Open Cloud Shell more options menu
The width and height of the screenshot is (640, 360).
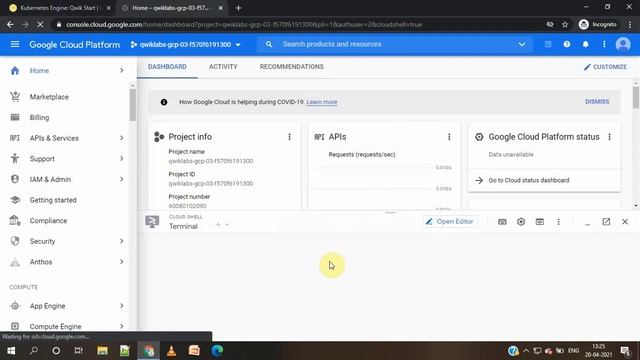pos(558,222)
